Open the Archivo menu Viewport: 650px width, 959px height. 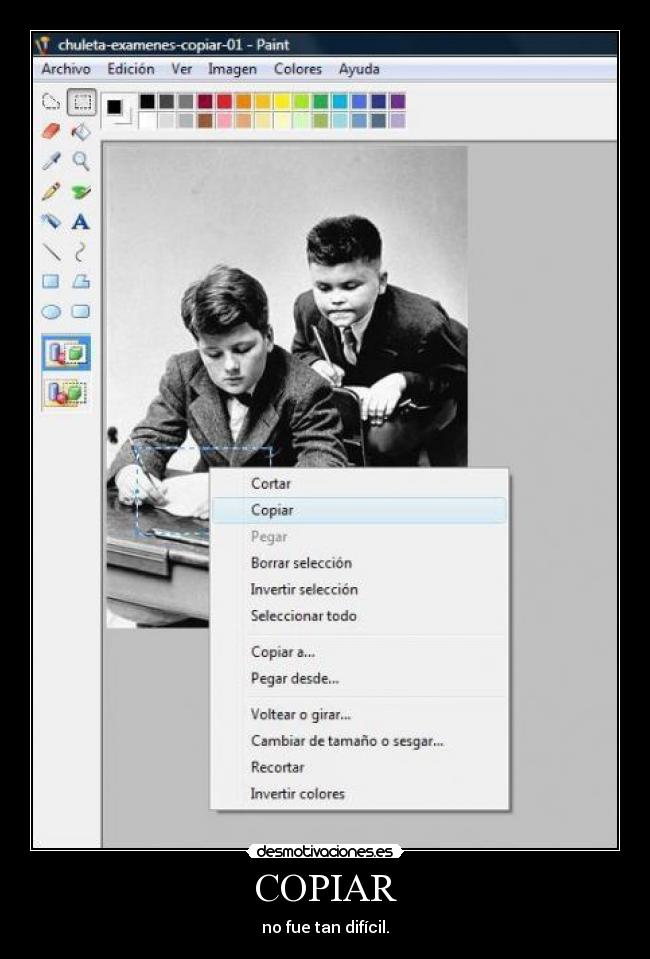[65, 69]
